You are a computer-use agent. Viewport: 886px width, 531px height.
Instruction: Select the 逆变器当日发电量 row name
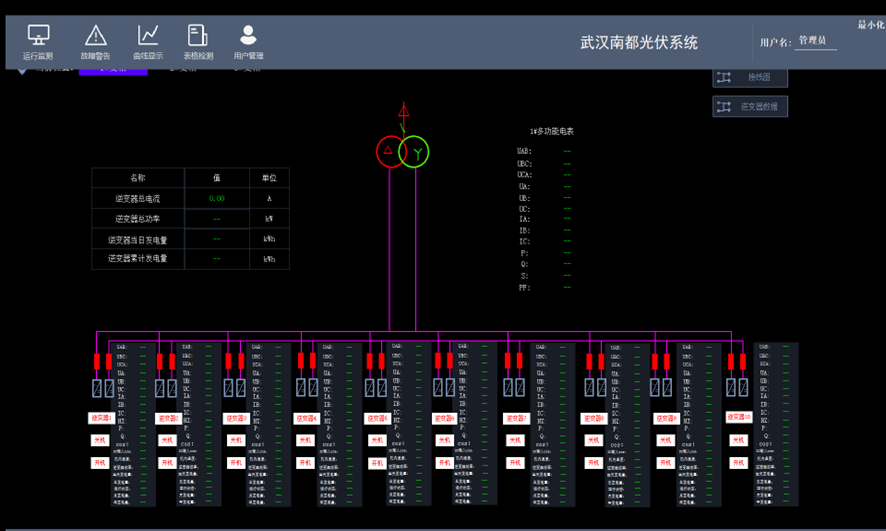(138, 240)
